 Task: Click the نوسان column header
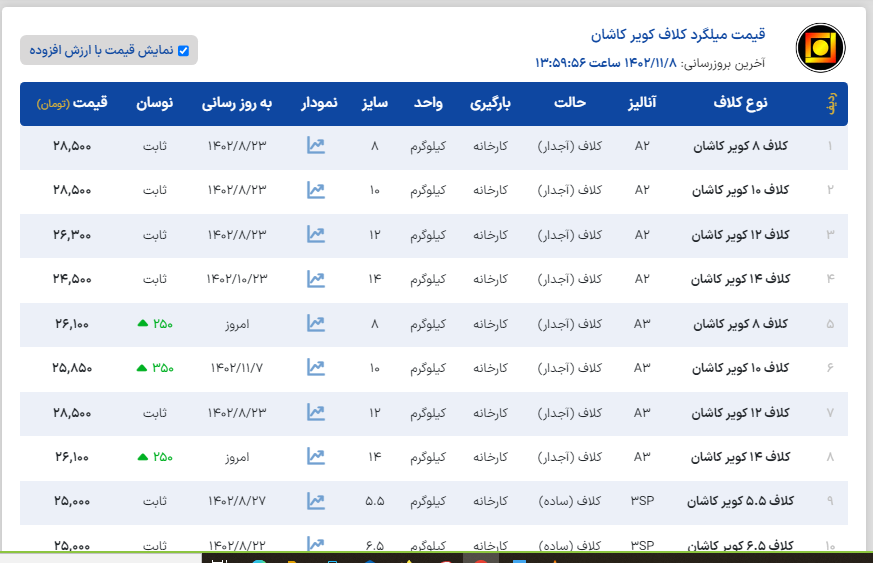pyautogui.click(x=154, y=103)
